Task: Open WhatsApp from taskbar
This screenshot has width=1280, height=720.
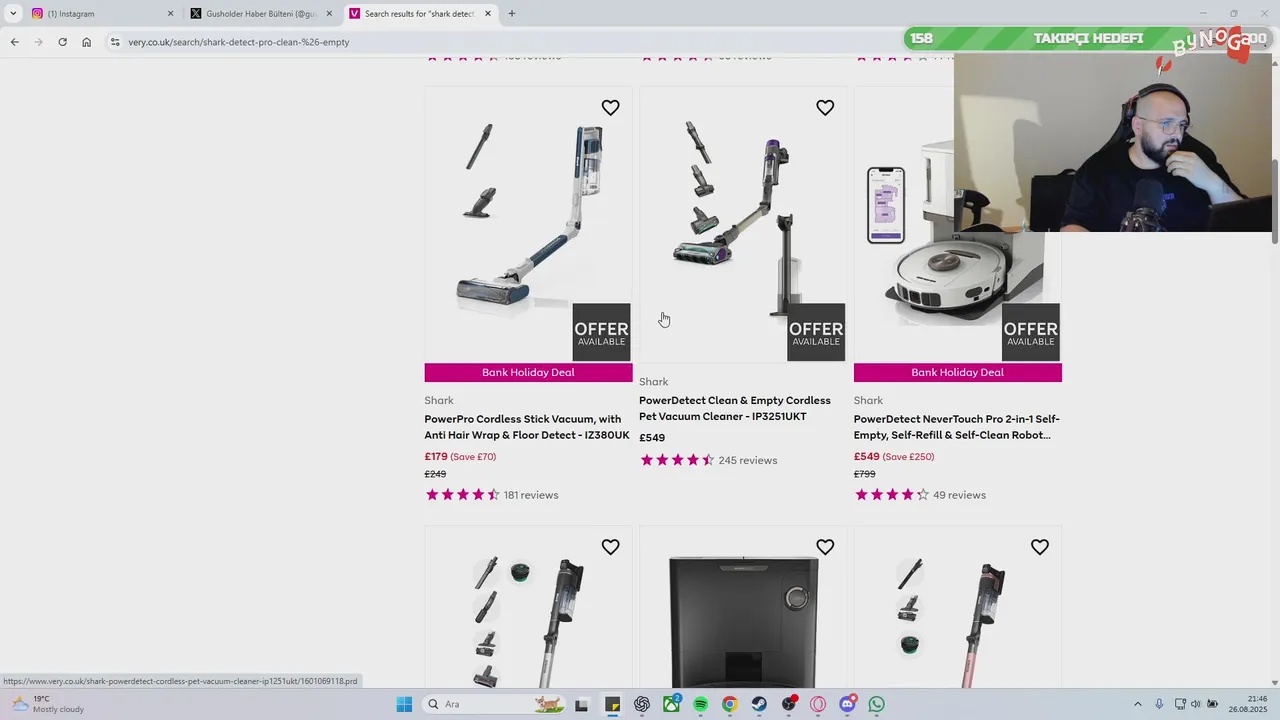Action: (877, 704)
